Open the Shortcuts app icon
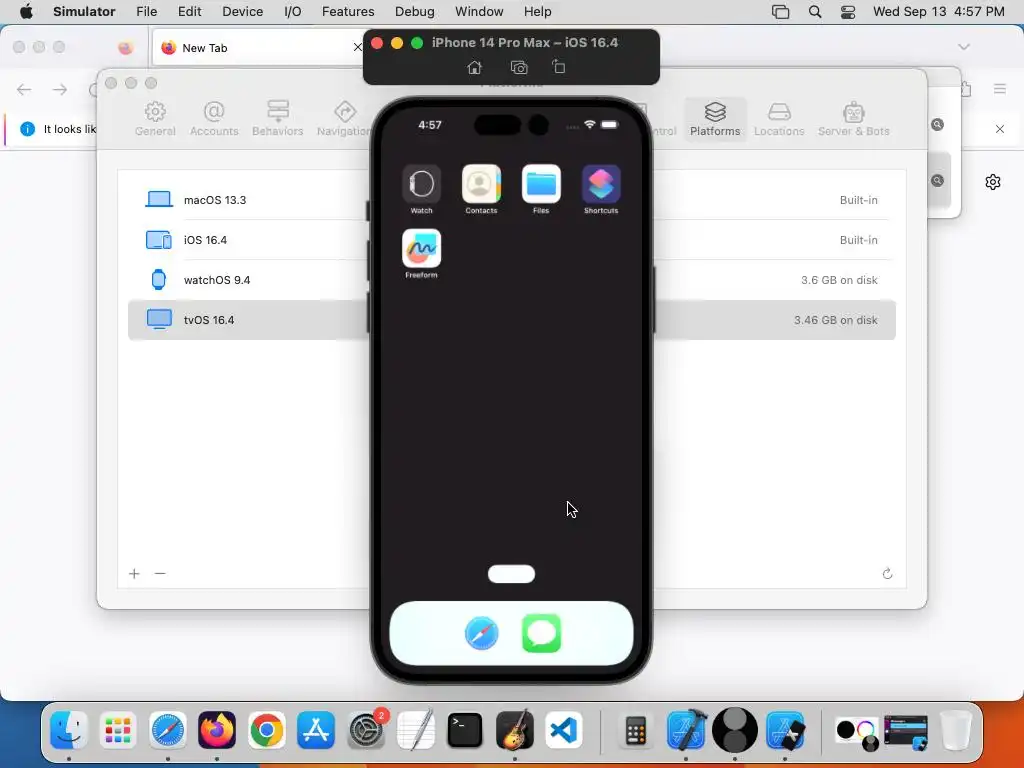Image resolution: width=1024 pixels, height=768 pixels. click(601, 184)
